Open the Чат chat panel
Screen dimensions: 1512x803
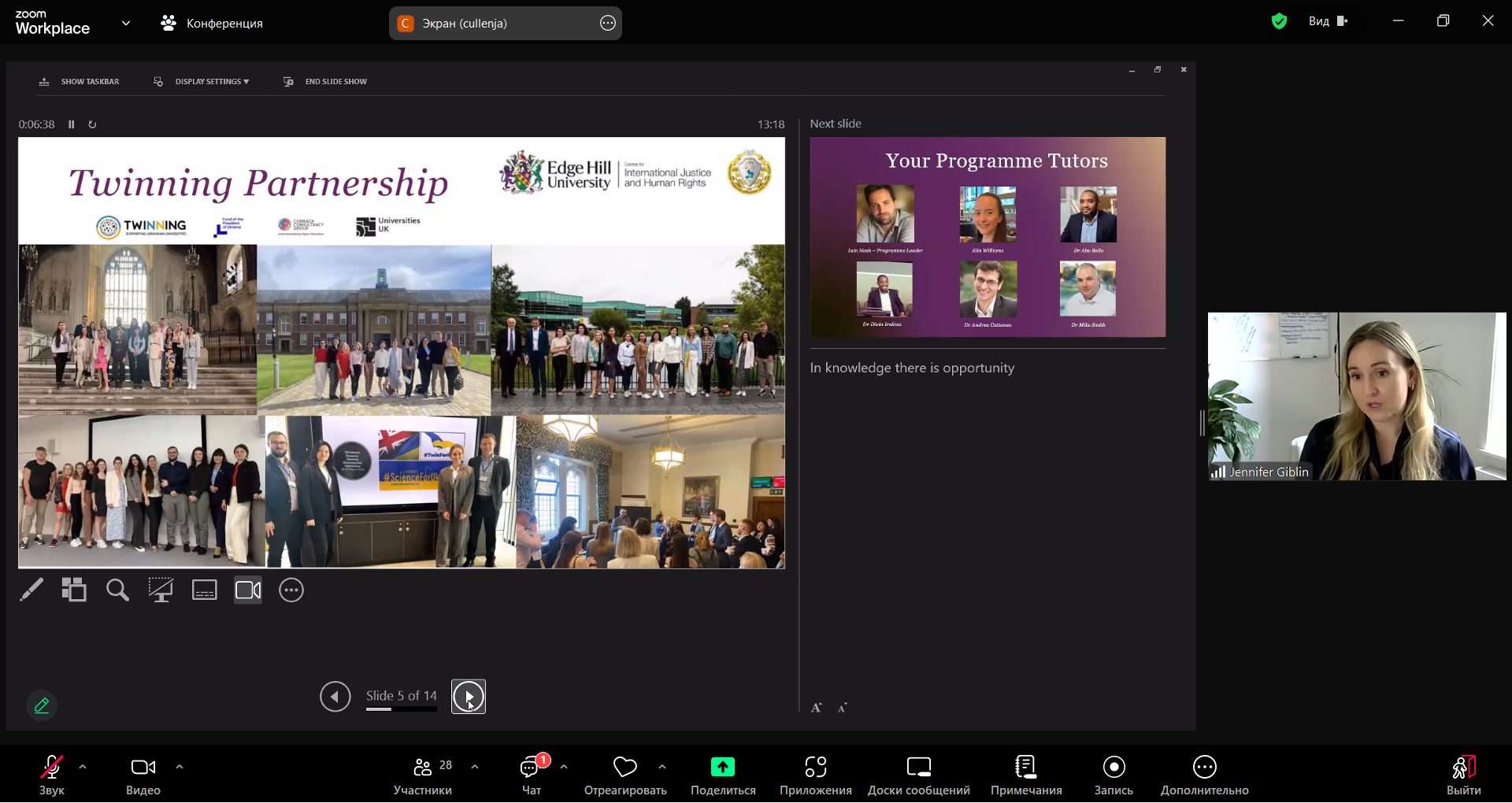point(532,775)
